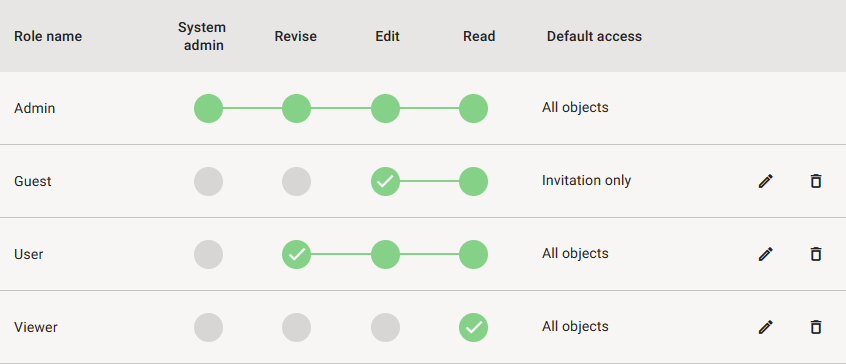Screen dimensions: 846x364
Task: Delete the Guest role using trash icon
Action: click(x=816, y=181)
